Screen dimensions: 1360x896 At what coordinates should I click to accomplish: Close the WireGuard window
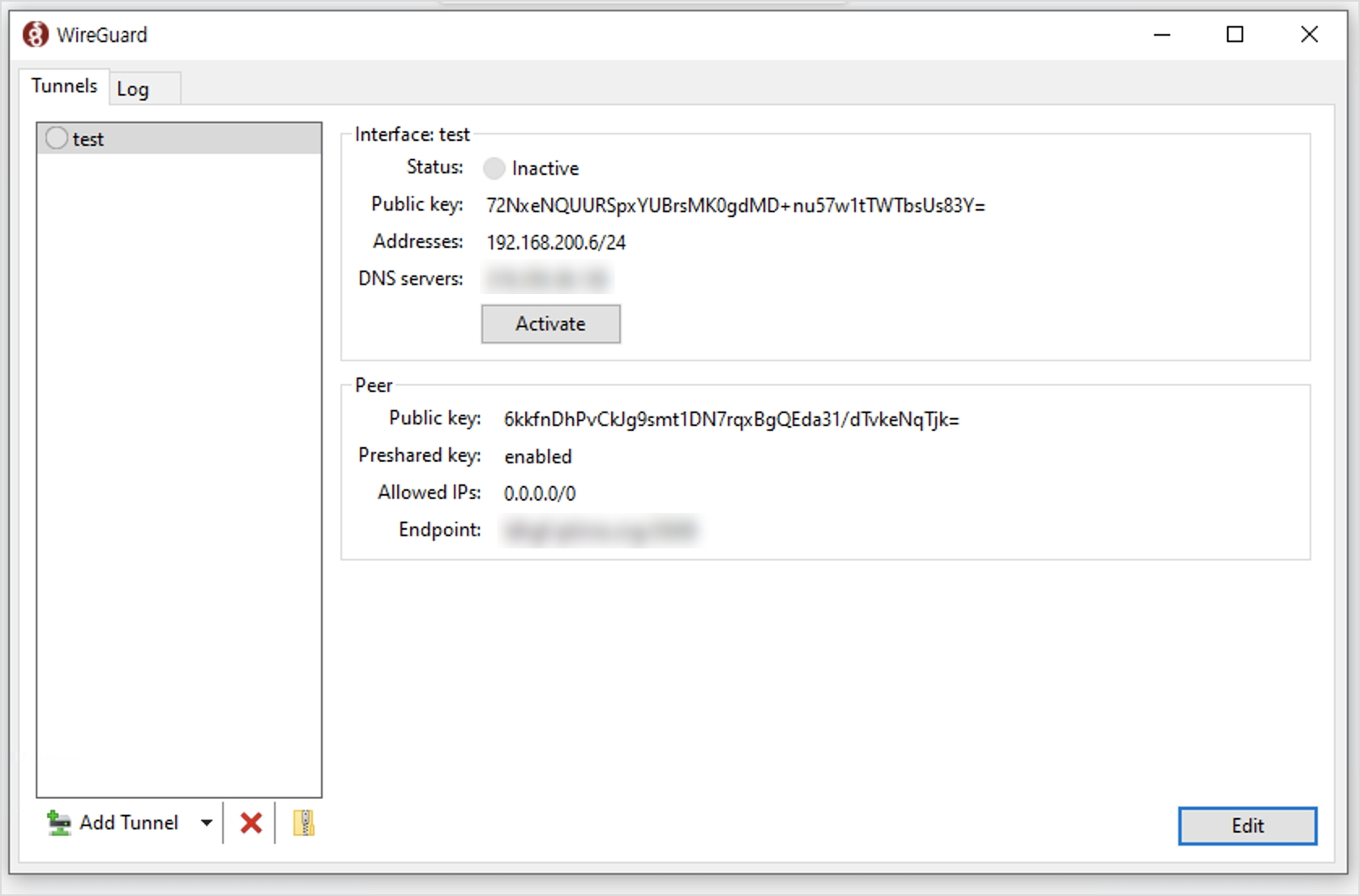(x=1309, y=35)
